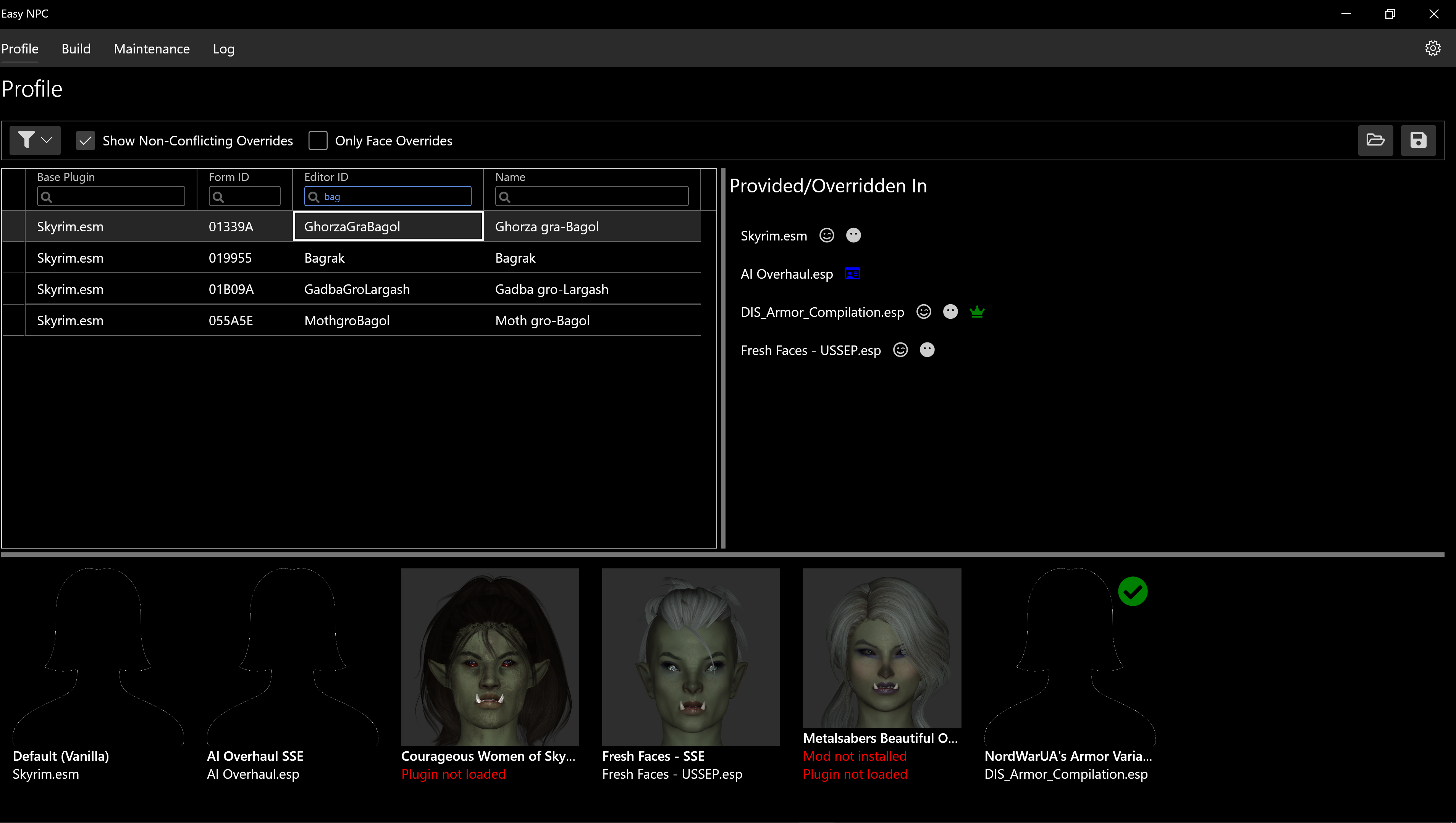The width and height of the screenshot is (1456, 823).
Task: Uncheck Show Non-Conflicting Overrides
Action: (86, 141)
